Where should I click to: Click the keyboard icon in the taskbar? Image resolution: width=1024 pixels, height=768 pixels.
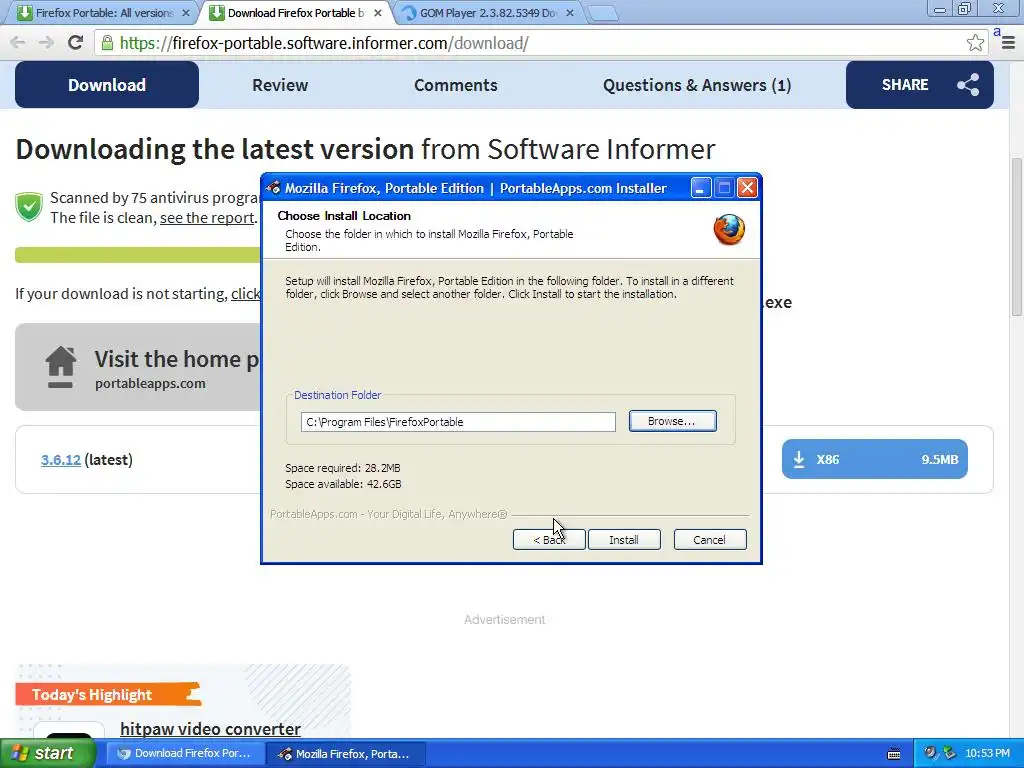(x=894, y=754)
